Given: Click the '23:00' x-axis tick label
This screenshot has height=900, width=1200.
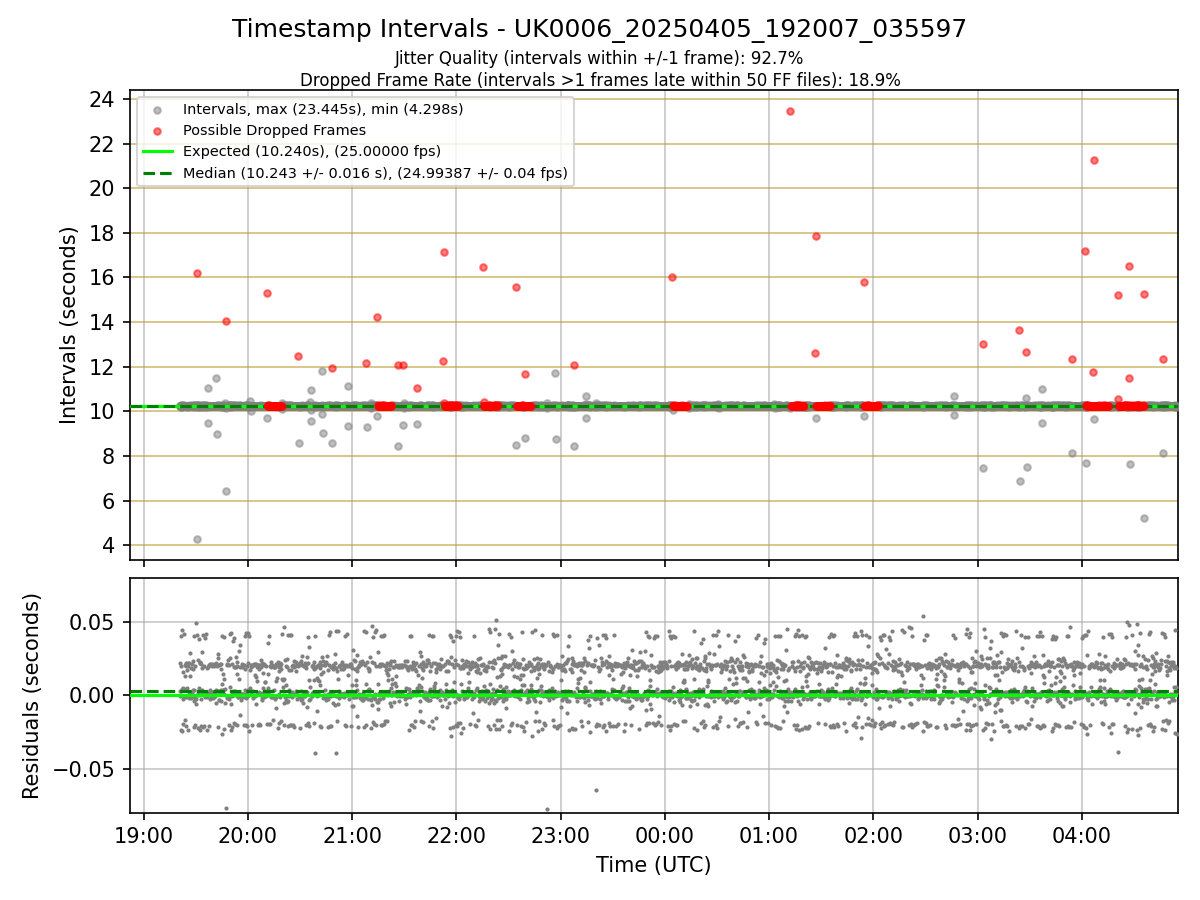Looking at the screenshot, I should [560, 834].
